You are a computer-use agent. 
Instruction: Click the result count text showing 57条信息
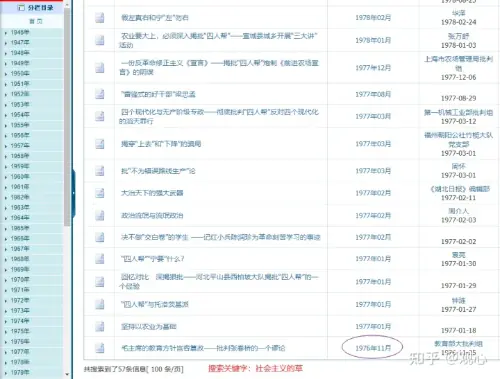click(x=133, y=369)
